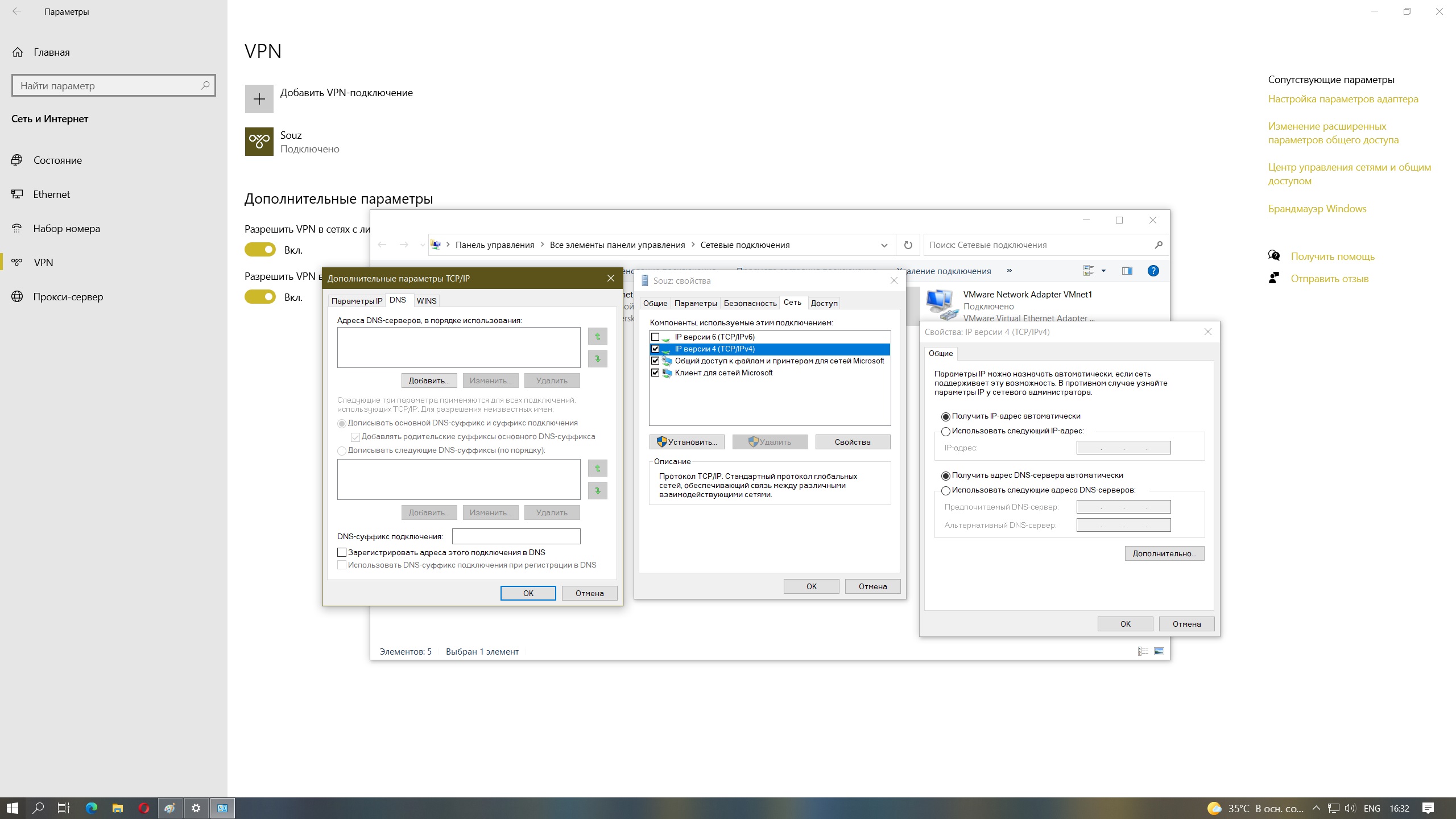Switch to WINS tab in TCP/IP dialog
The width and height of the screenshot is (1456, 819).
427,301
